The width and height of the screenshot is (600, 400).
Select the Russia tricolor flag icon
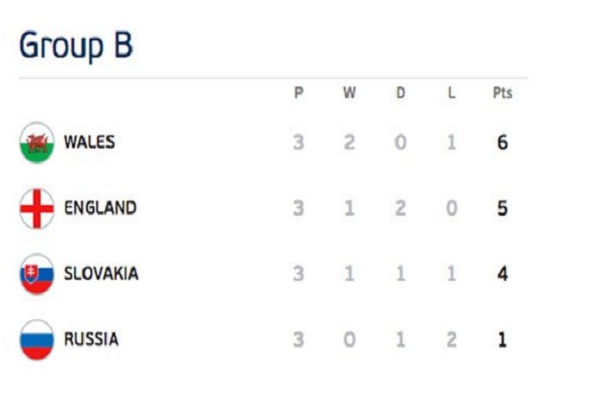(x=37, y=340)
